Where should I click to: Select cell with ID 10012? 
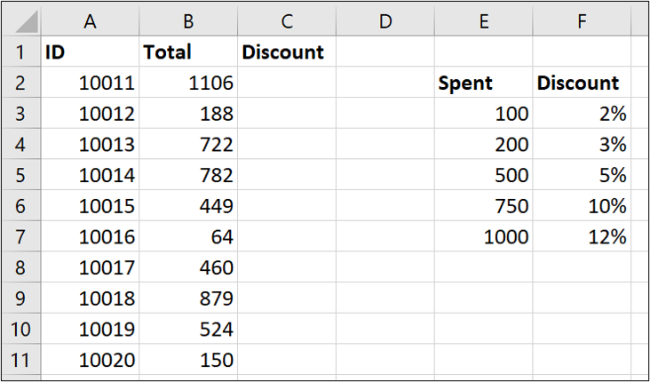tap(90, 114)
